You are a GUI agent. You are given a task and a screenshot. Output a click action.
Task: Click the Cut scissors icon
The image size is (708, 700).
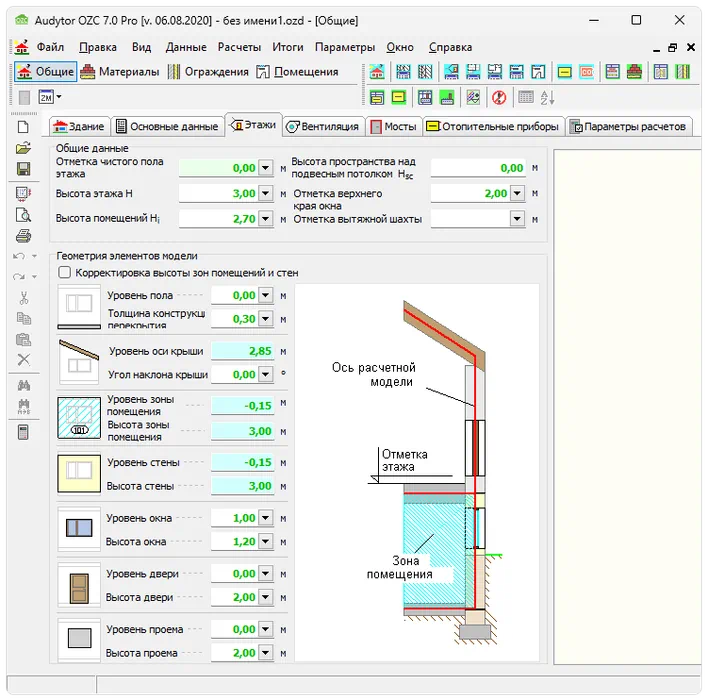(23, 298)
